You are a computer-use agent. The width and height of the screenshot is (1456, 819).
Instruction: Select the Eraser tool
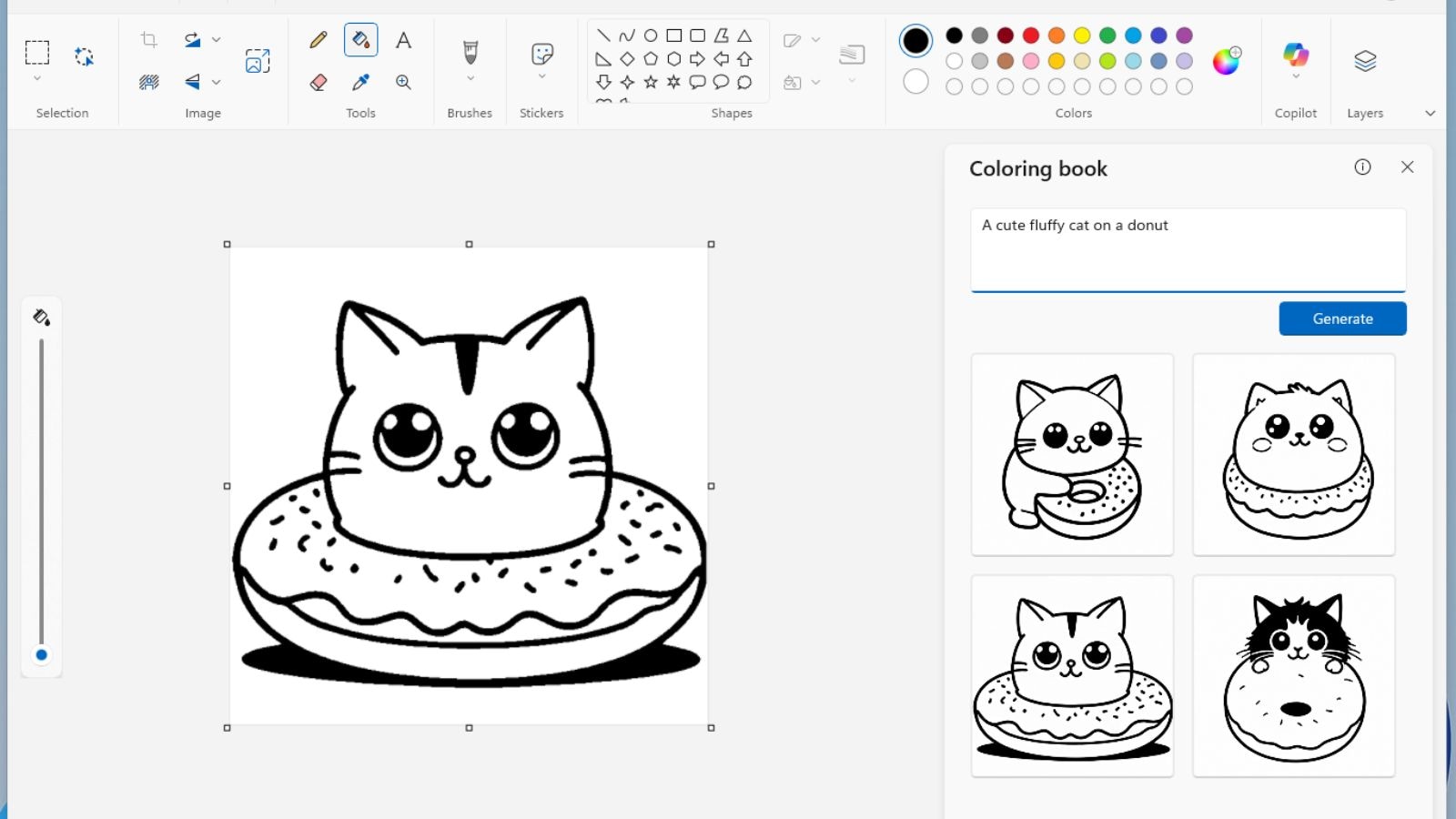[318, 81]
